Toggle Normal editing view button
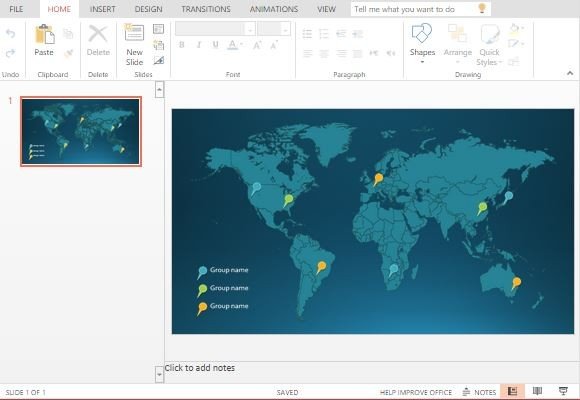The image size is (580, 400). click(x=512, y=391)
